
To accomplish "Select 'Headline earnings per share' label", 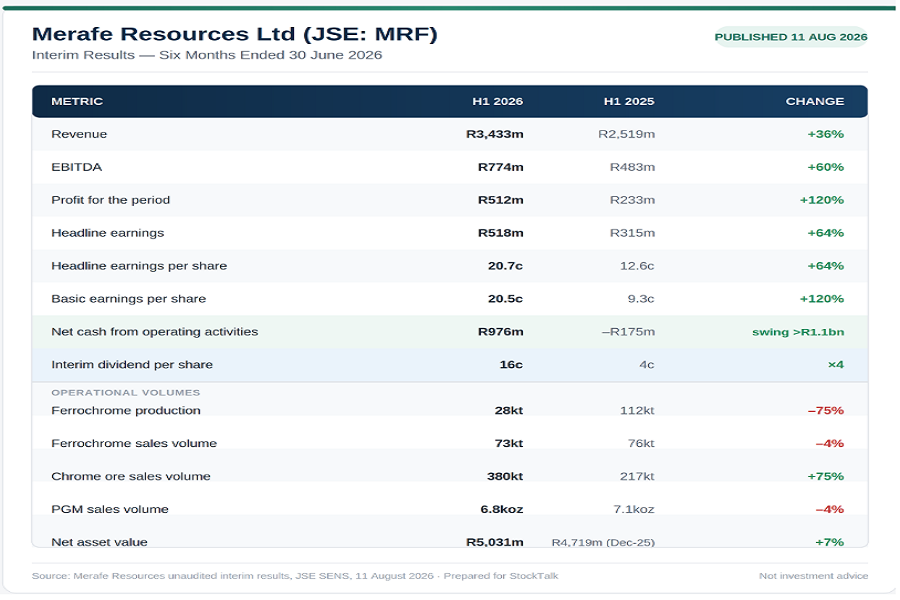I will [x=139, y=266].
